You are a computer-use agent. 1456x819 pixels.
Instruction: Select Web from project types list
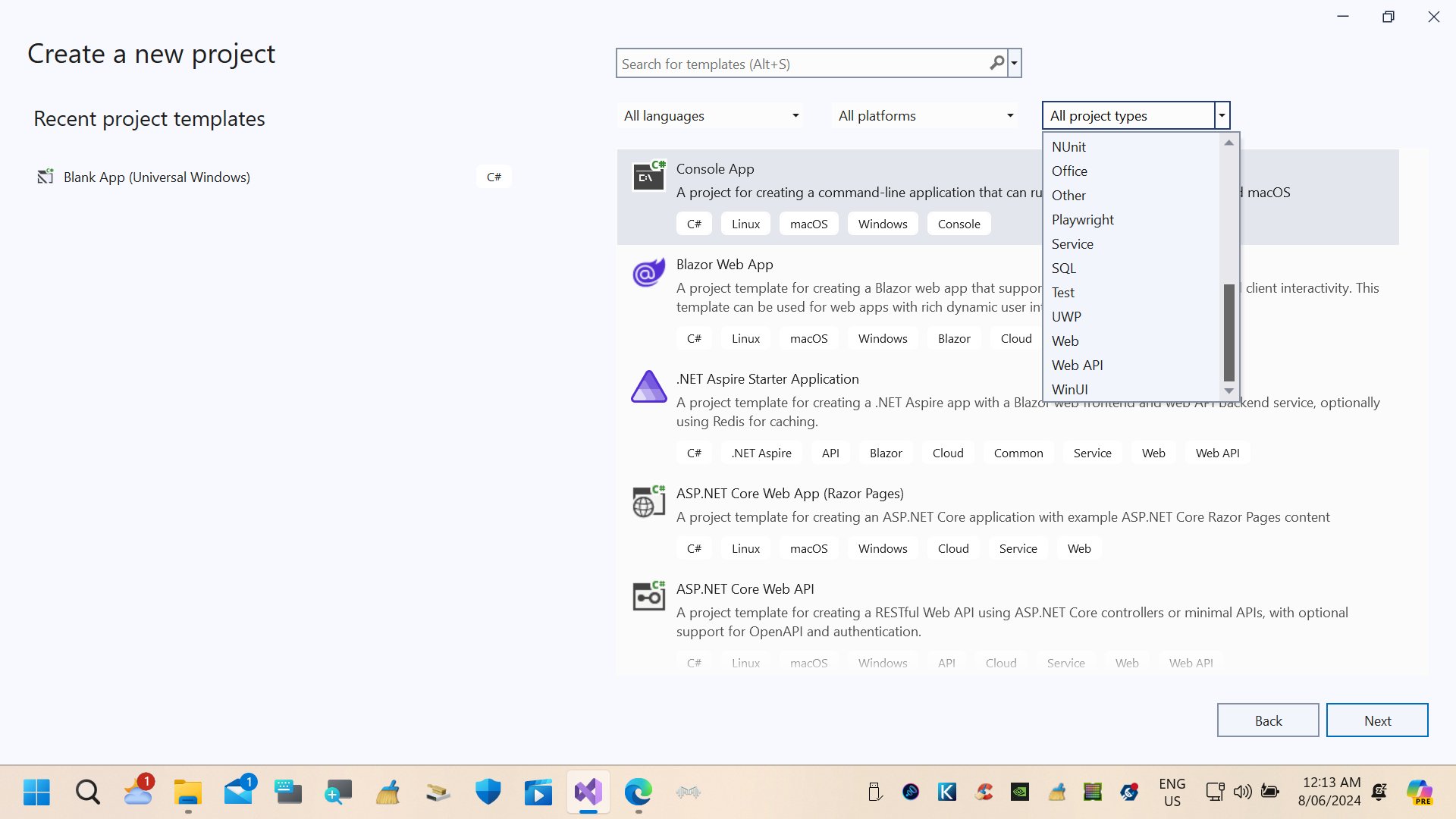click(1132, 340)
